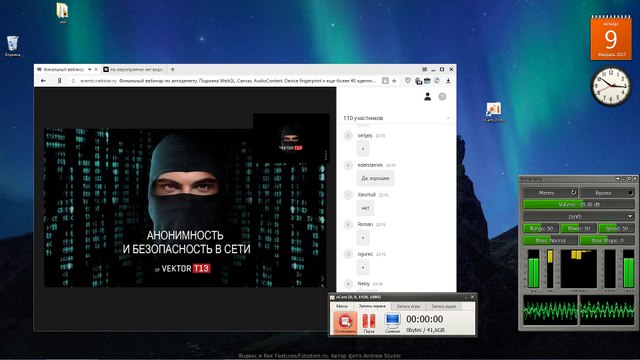Bookmark page with the star icon
This screenshot has width=640, height=360.
pos(394,81)
